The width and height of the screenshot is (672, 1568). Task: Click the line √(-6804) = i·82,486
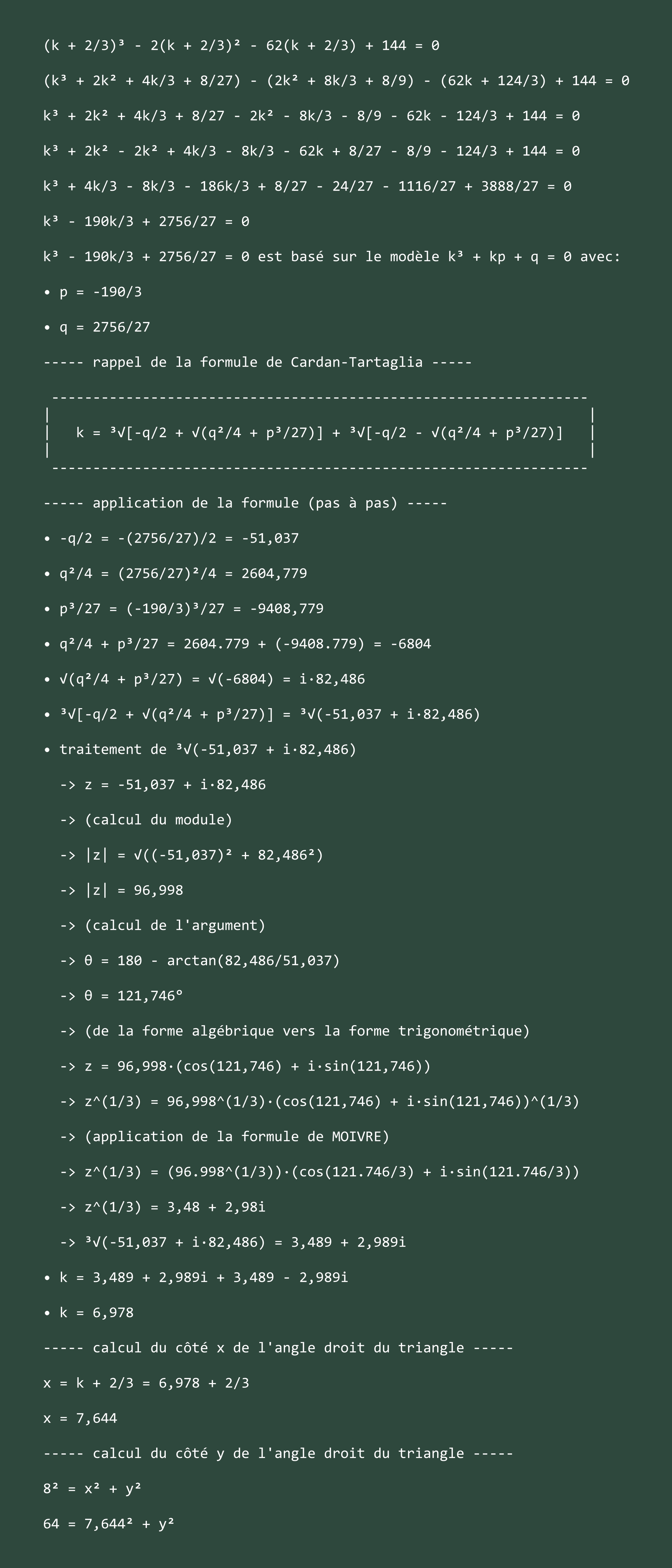click(204, 679)
